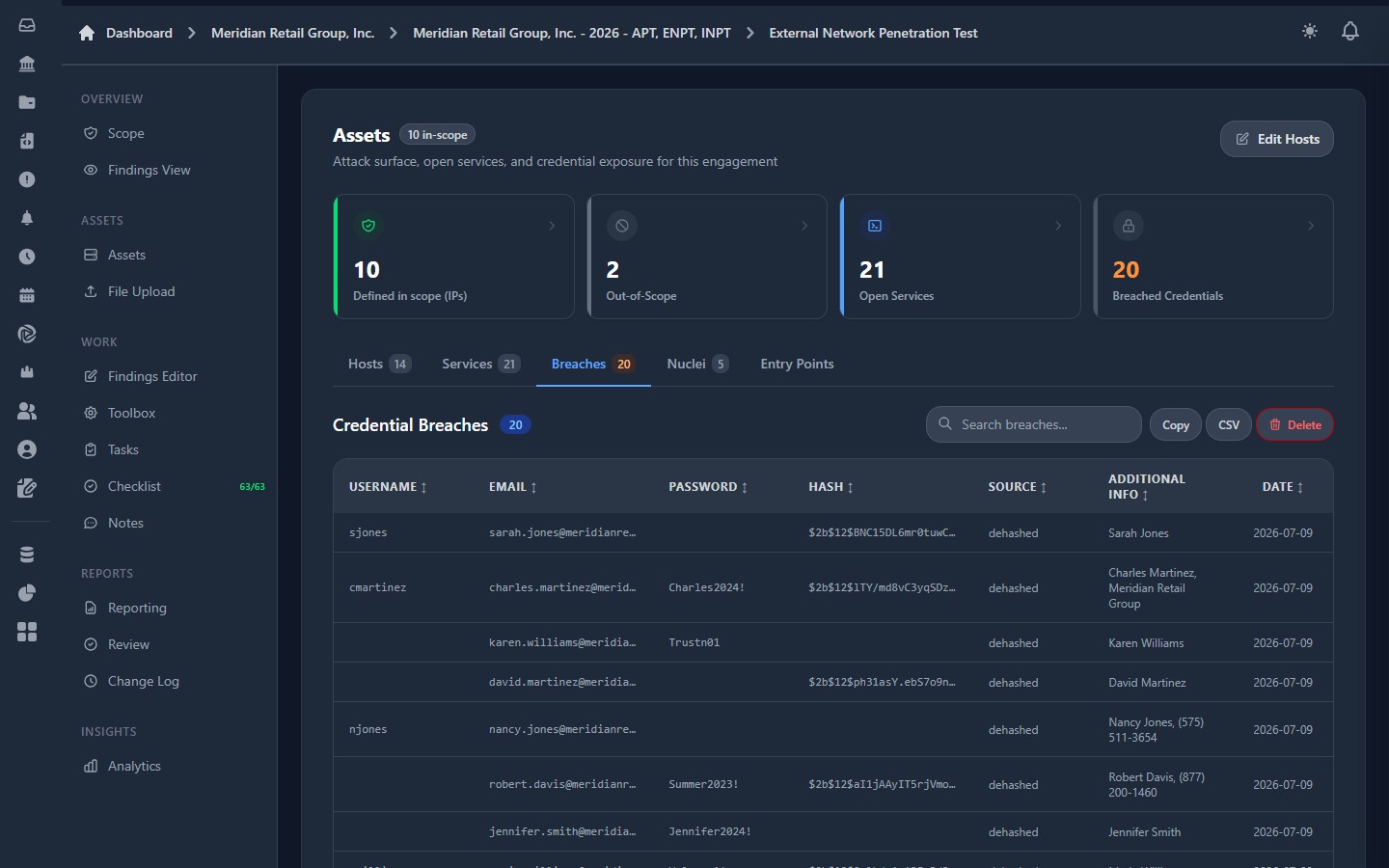1389x868 pixels.
Task: Click the sarah.jones email cell
Action: click(562, 532)
